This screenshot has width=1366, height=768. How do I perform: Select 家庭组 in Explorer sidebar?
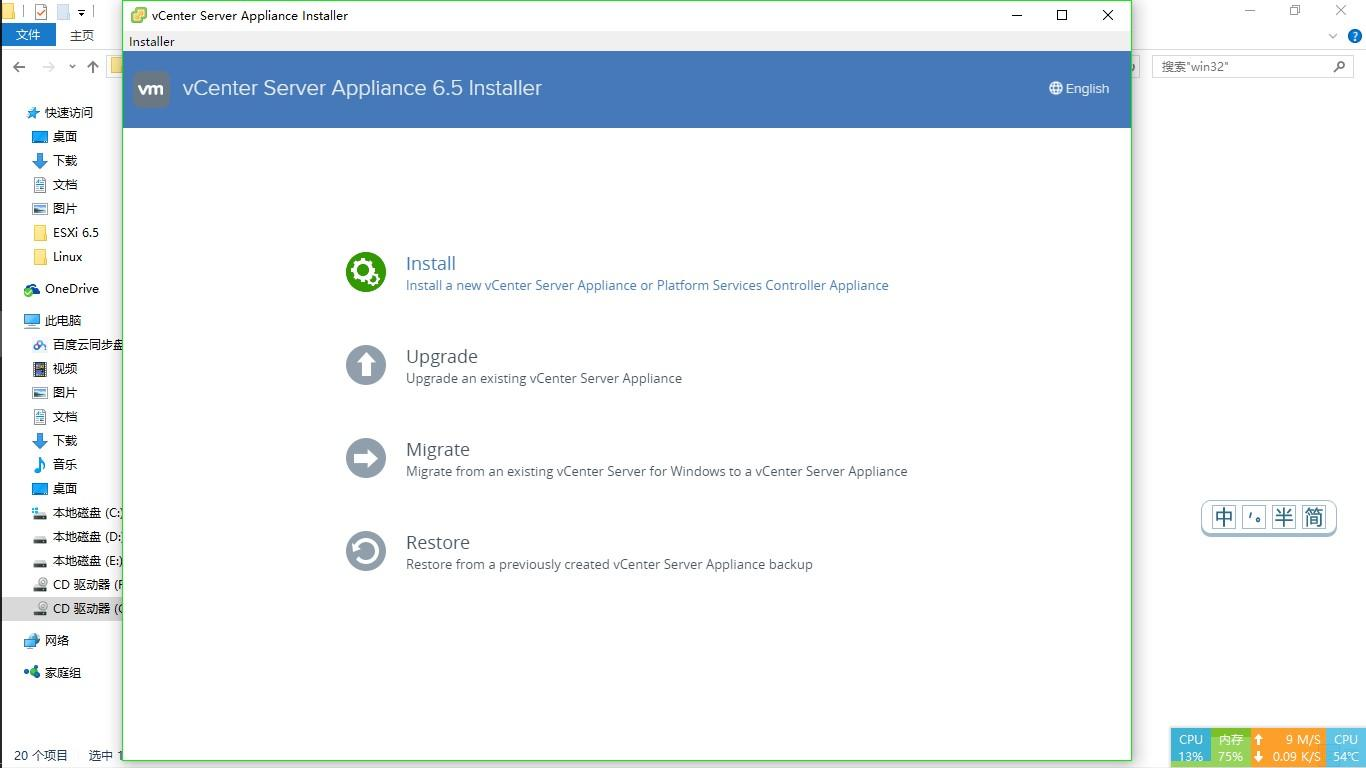pyautogui.click(x=53, y=673)
